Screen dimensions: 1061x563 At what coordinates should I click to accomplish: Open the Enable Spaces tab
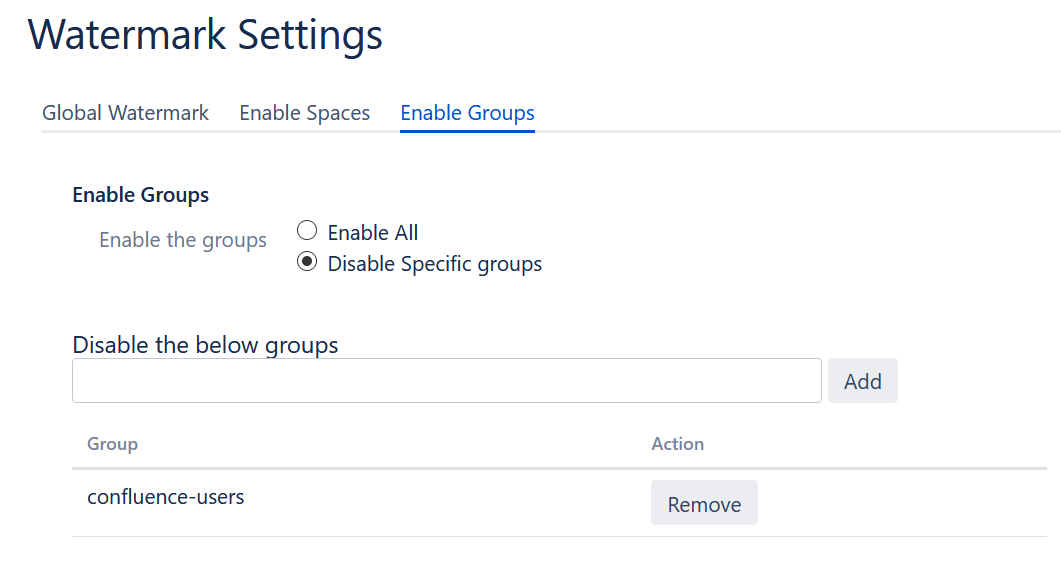pos(304,112)
